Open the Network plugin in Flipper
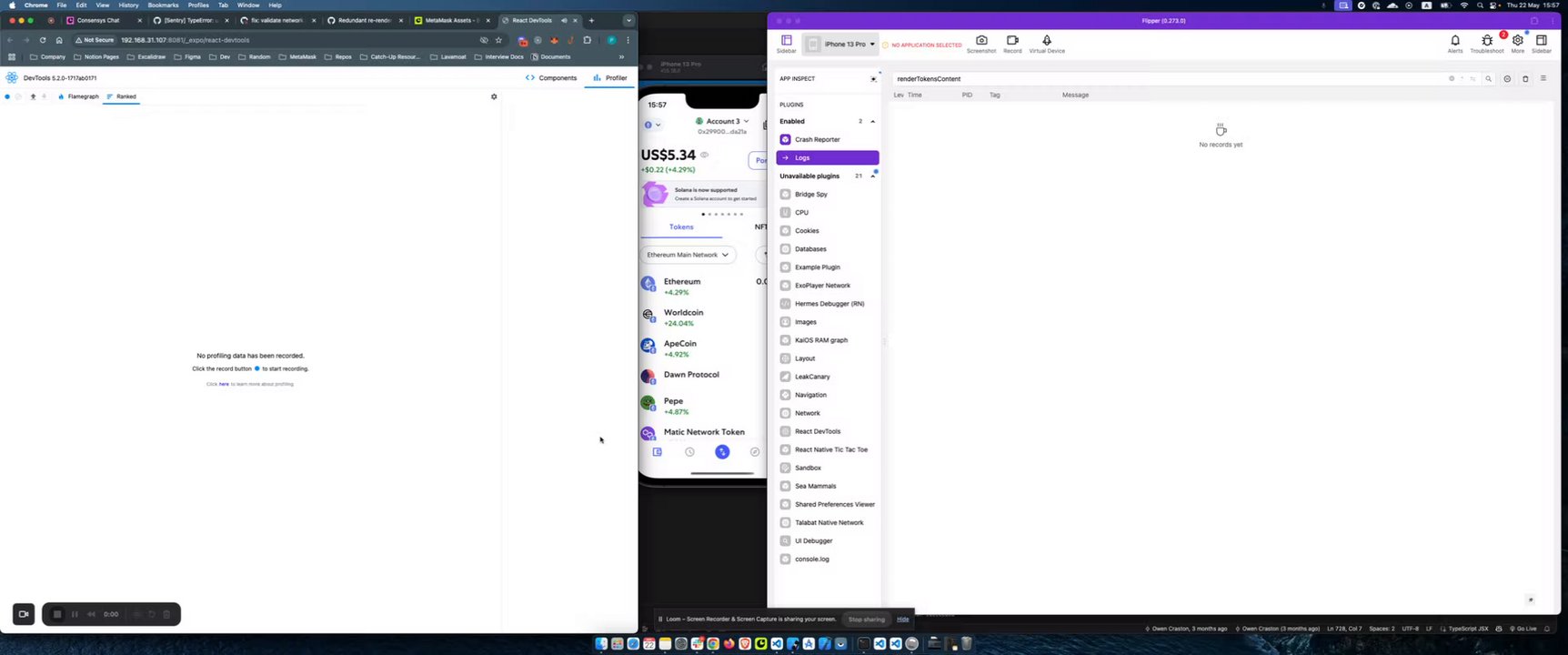The image size is (1568, 655). pyautogui.click(x=828, y=413)
